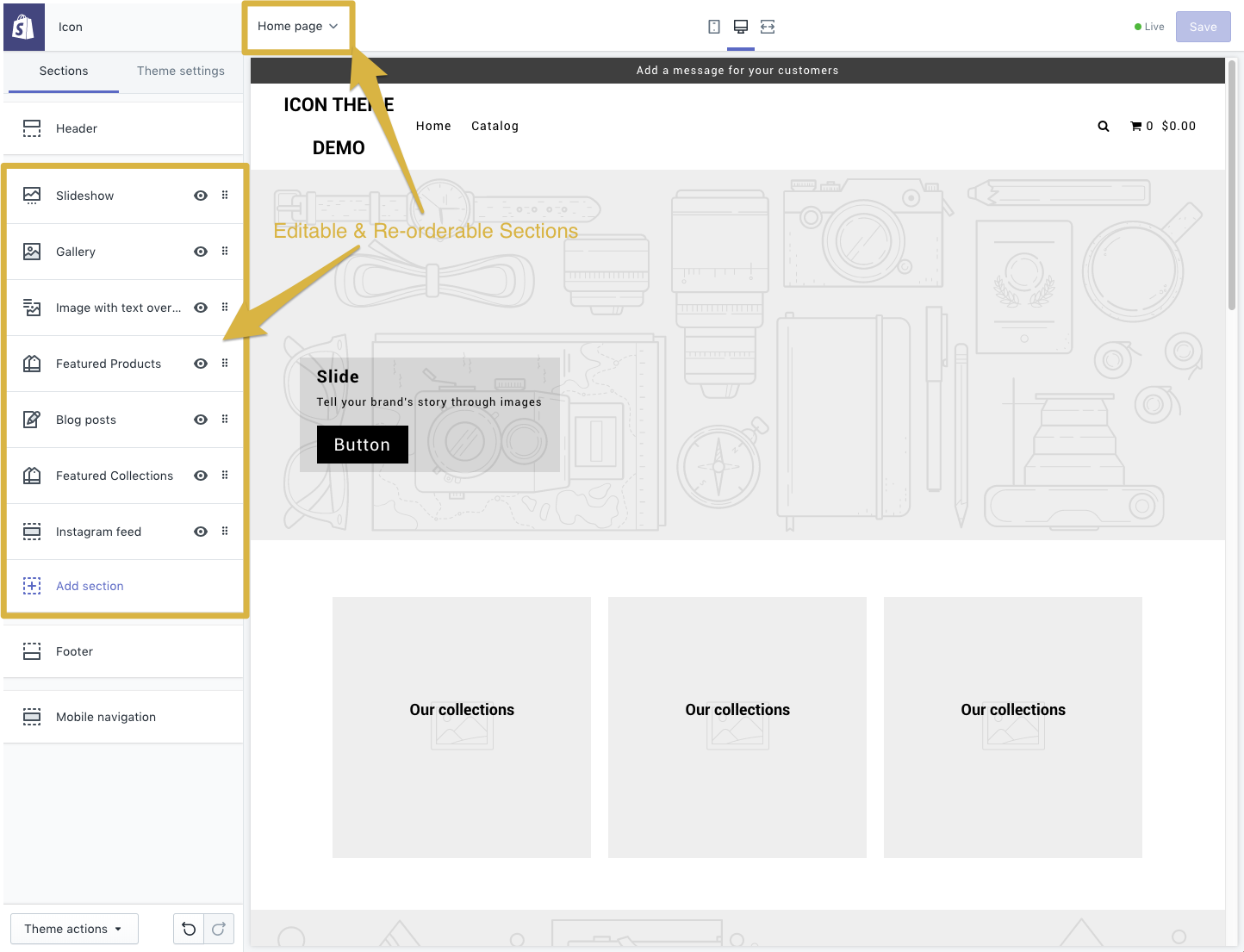
Task: Click the redo arrow icon
Action: click(219, 929)
